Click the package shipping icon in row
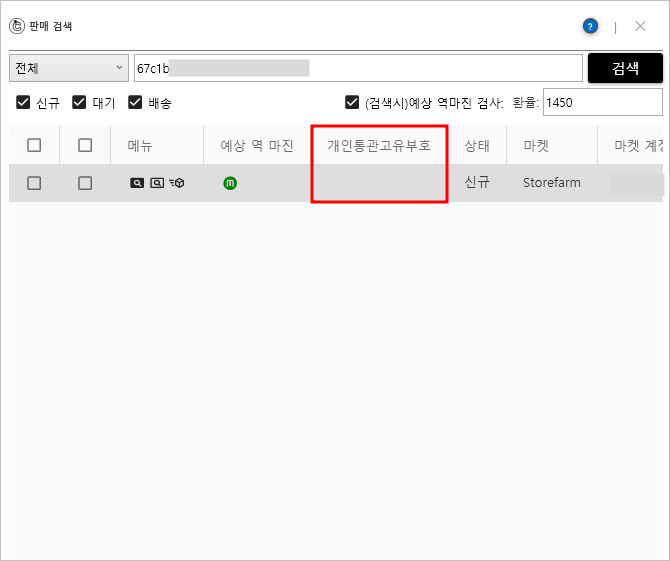The image size is (670, 561). click(176, 183)
